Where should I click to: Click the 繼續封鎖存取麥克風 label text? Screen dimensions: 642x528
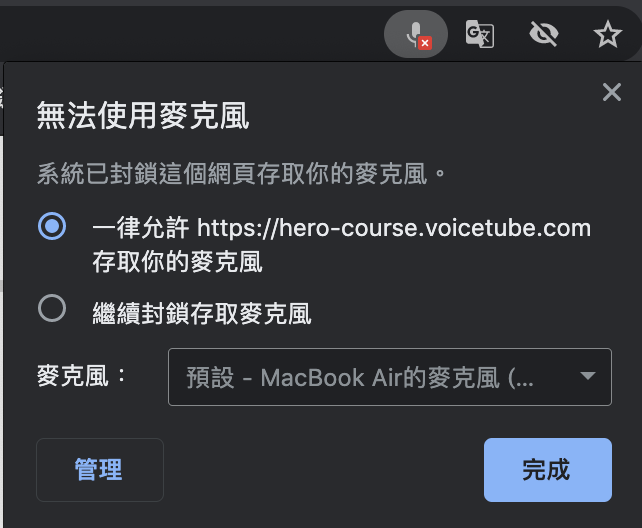pyautogui.click(x=202, y=314)
